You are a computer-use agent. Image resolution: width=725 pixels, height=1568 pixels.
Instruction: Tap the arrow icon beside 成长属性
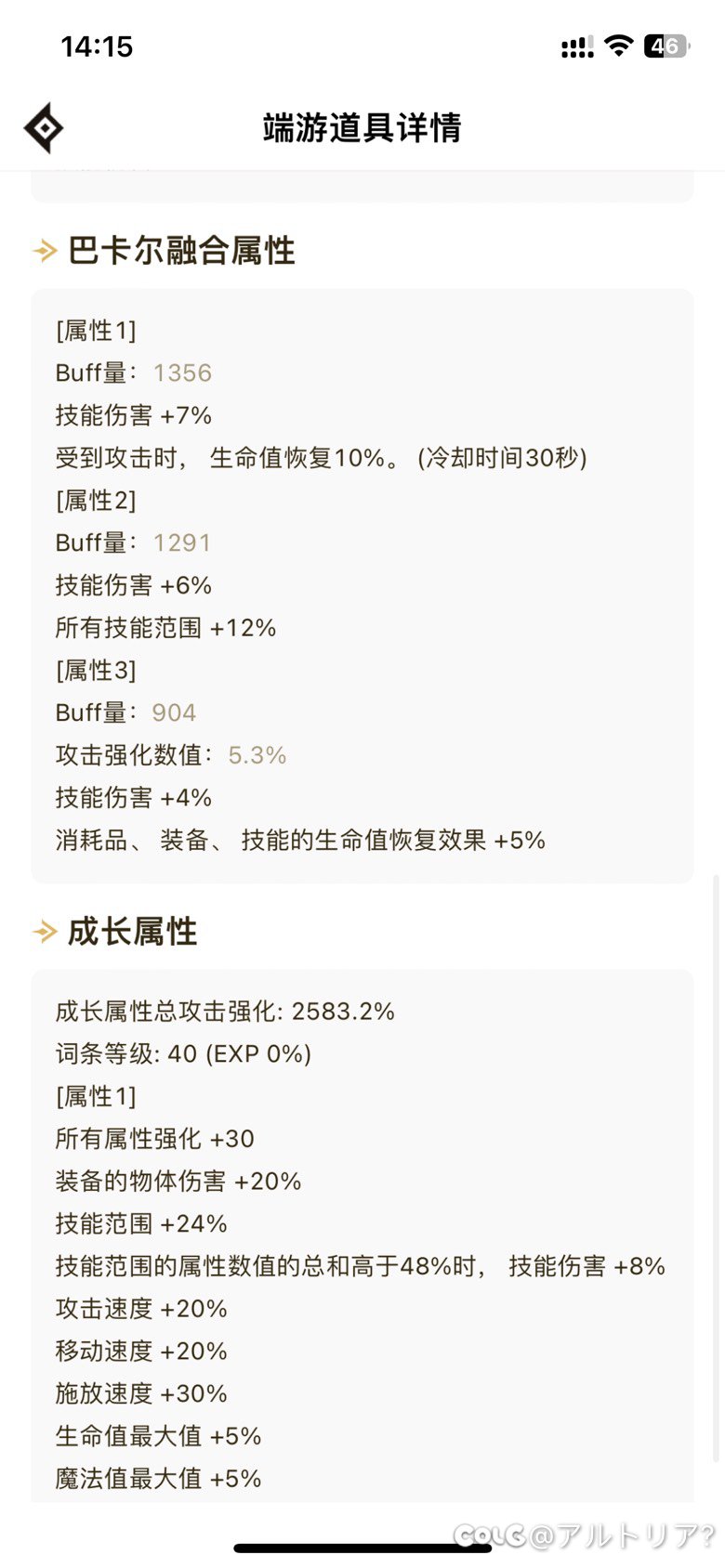pos(45,932)
